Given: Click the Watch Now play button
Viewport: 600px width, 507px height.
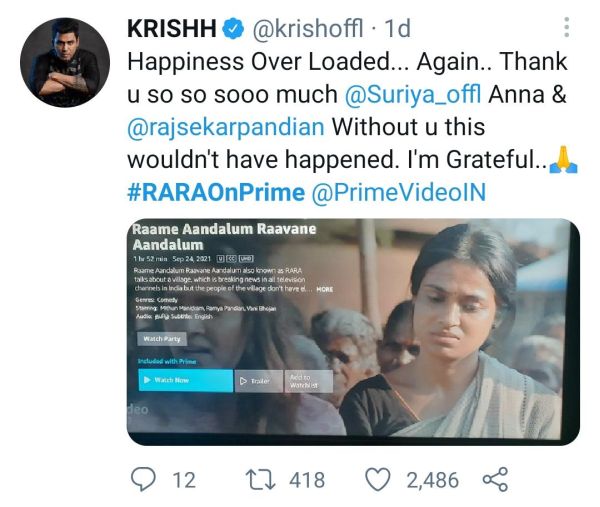Looking at the screenshot, I should pyautogui.click(x=186, y=380).
